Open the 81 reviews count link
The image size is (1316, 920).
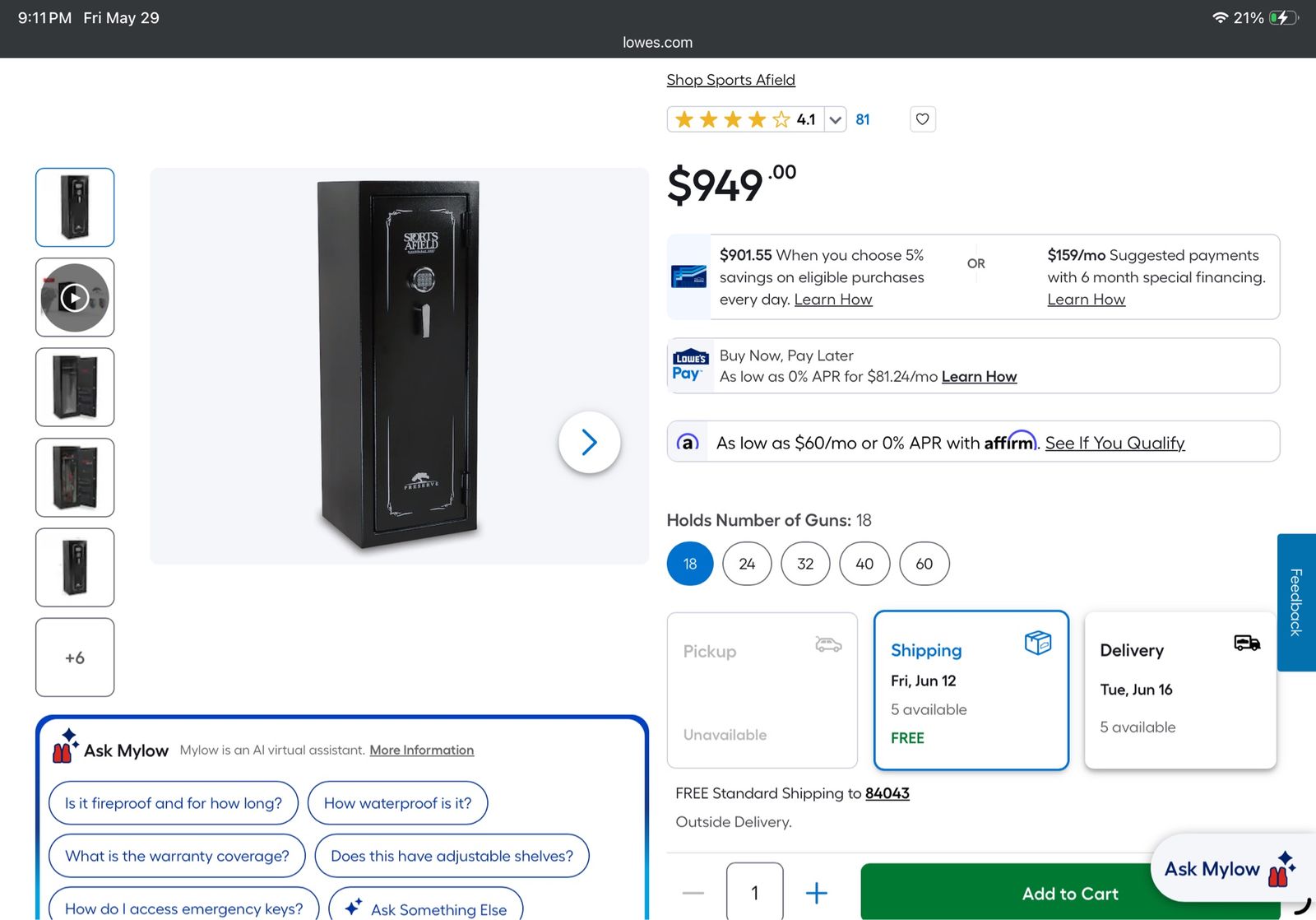point(862,119)
